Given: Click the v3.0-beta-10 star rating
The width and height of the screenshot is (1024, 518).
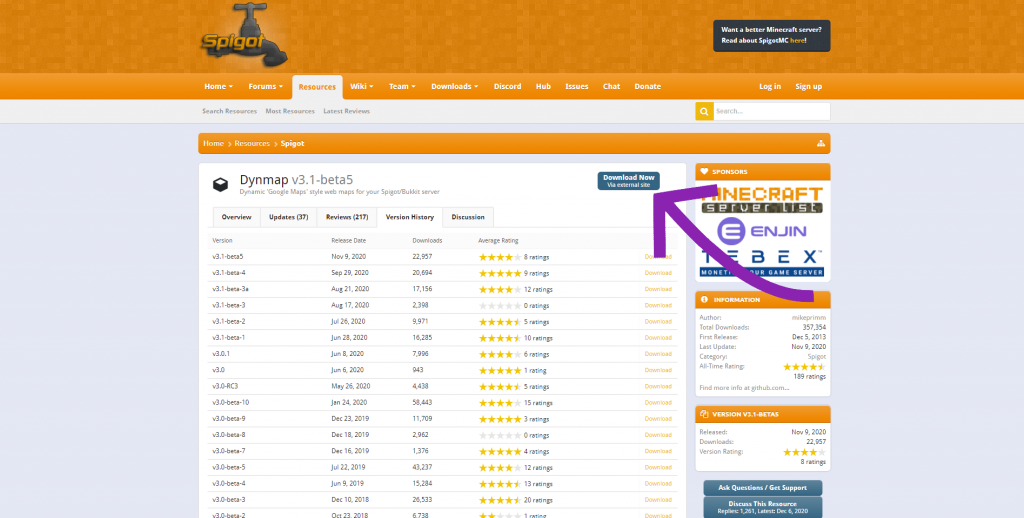Looking at the screenshot, I should [x=500, y=403].
